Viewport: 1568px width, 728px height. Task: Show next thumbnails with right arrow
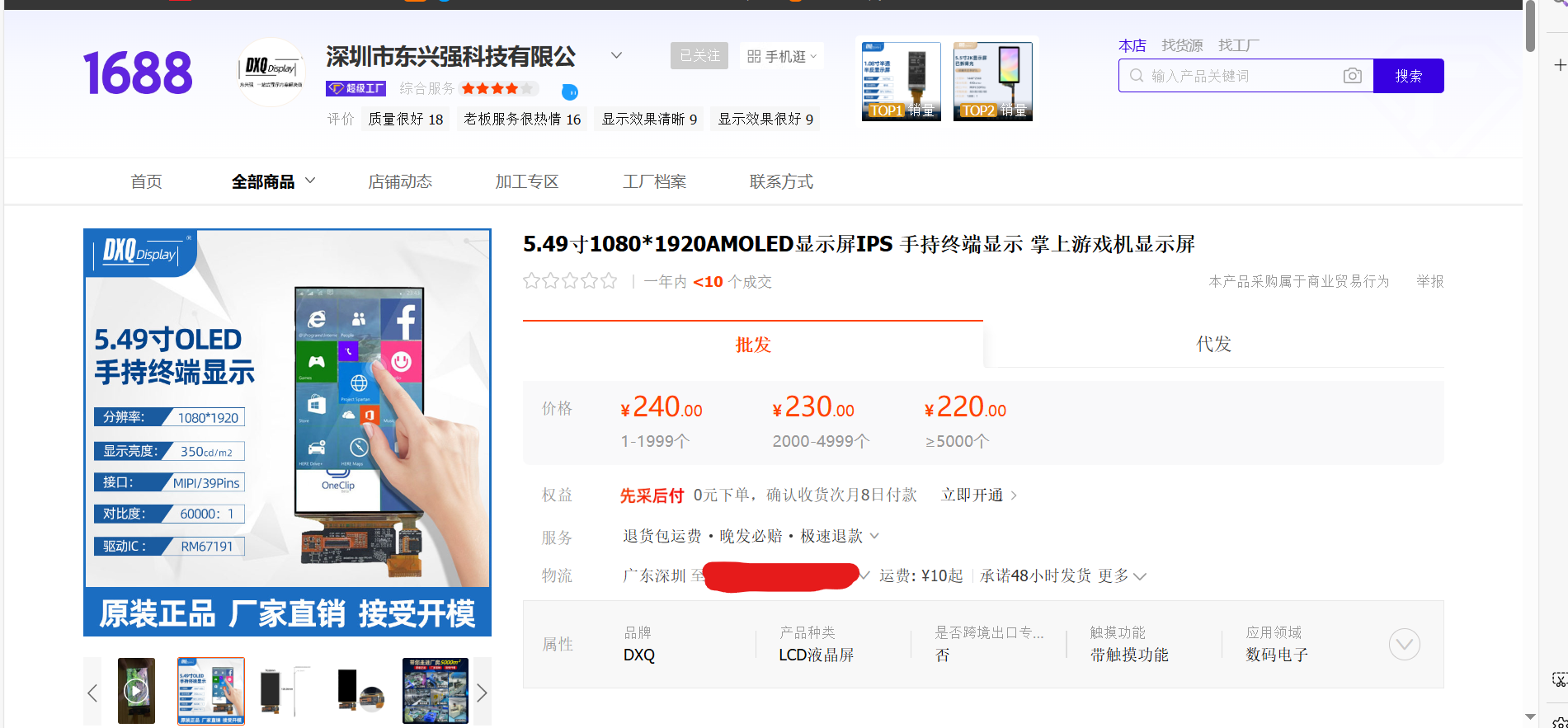[482, 692]
